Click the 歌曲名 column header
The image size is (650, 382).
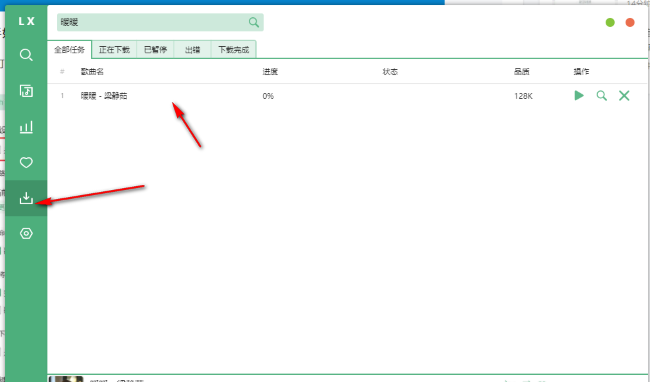(92, 72)
